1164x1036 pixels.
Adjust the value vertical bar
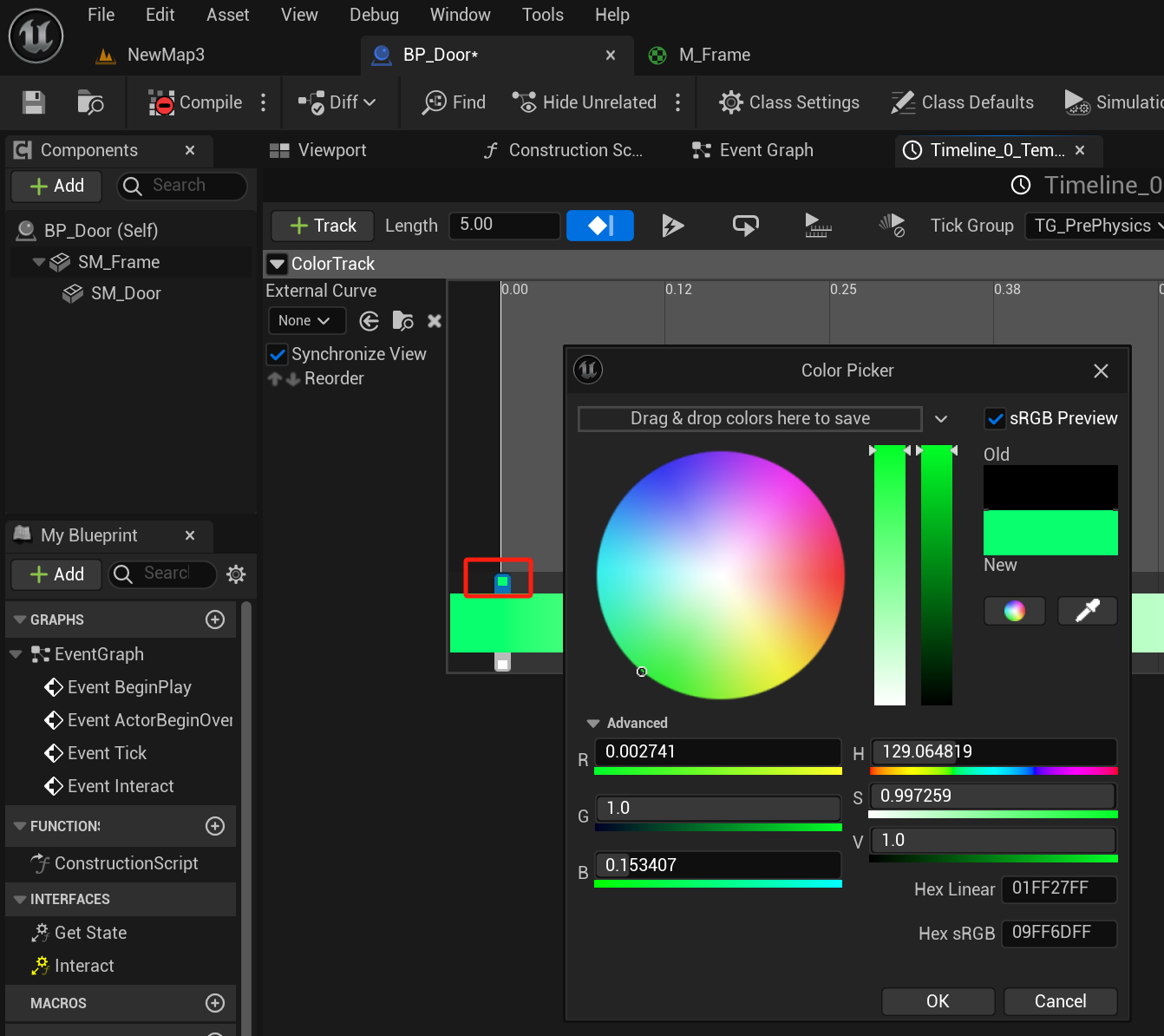click(937, 575)
